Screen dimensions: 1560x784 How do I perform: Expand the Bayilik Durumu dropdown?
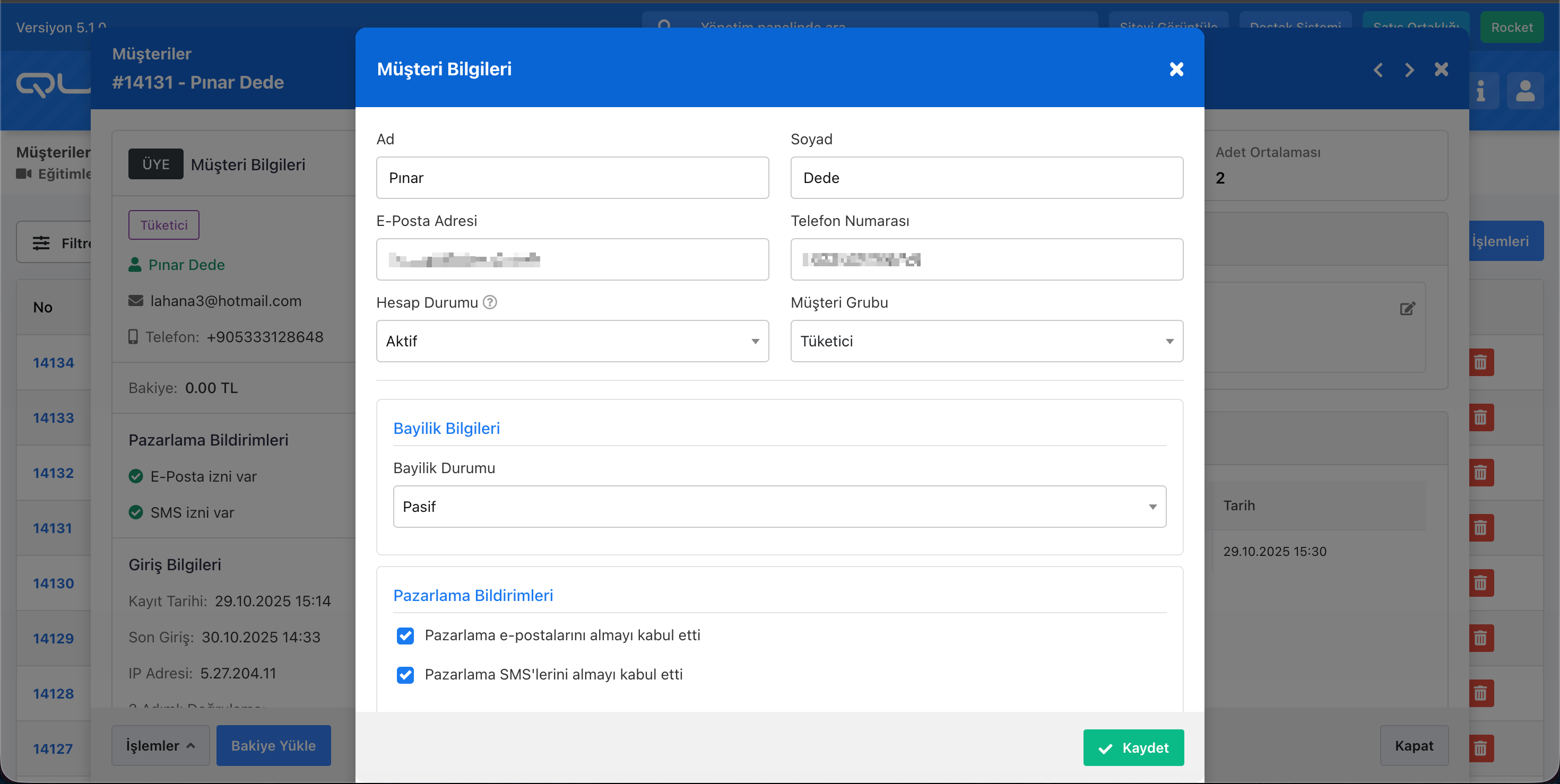[x=779, y=507]
